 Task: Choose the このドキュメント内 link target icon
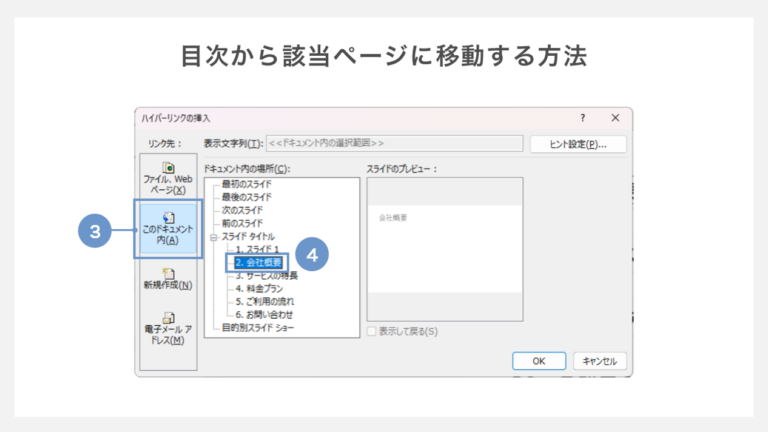click(x=168, y=217)
